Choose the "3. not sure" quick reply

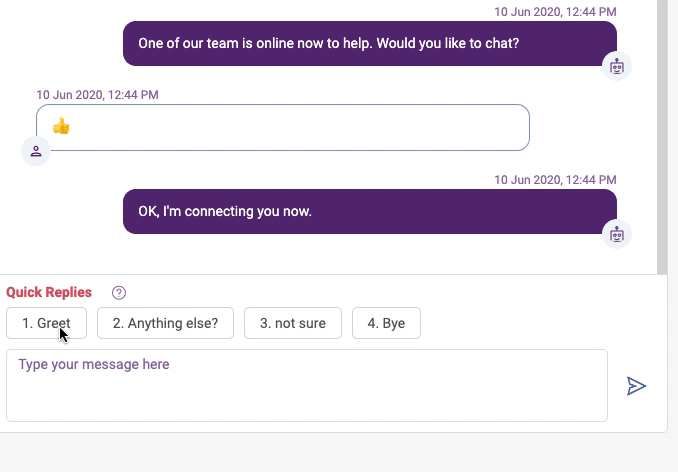tap(293, 323)
